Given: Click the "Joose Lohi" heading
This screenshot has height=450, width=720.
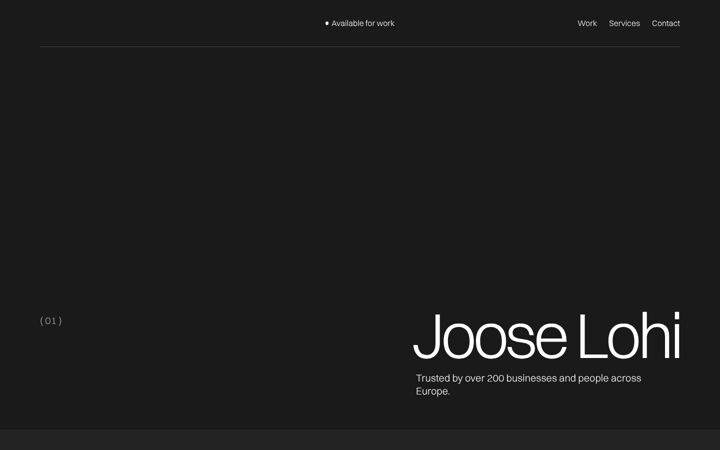Looking at the screenshot, I should 546,336.
